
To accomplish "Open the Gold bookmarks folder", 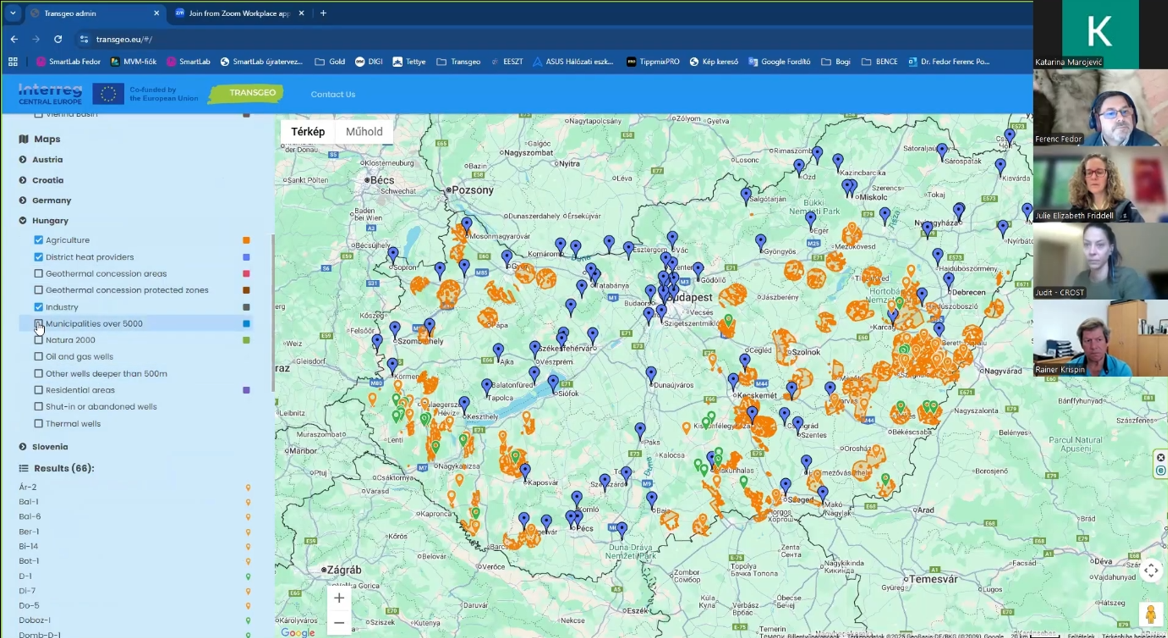I will [x=330, y=62].
